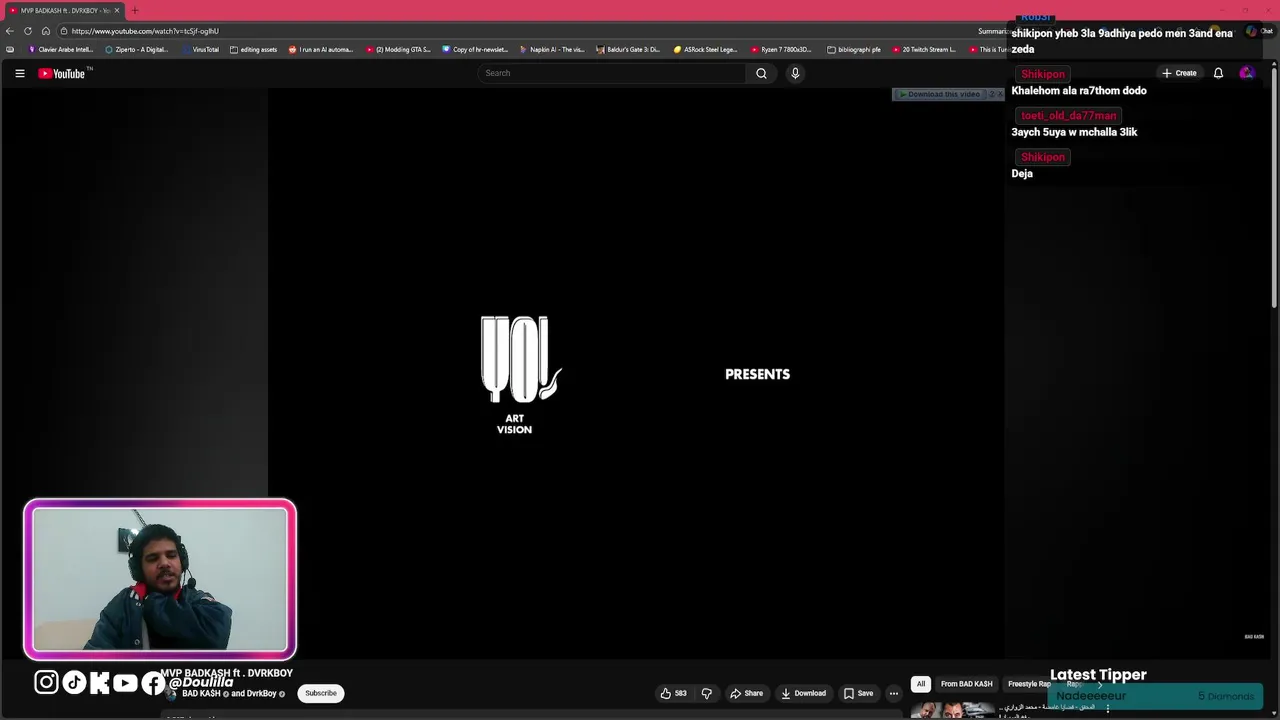The width and height of the screenshot is (1280, 720).
Task: Open the suggested video thumbnail
Action: click(952, 711)
